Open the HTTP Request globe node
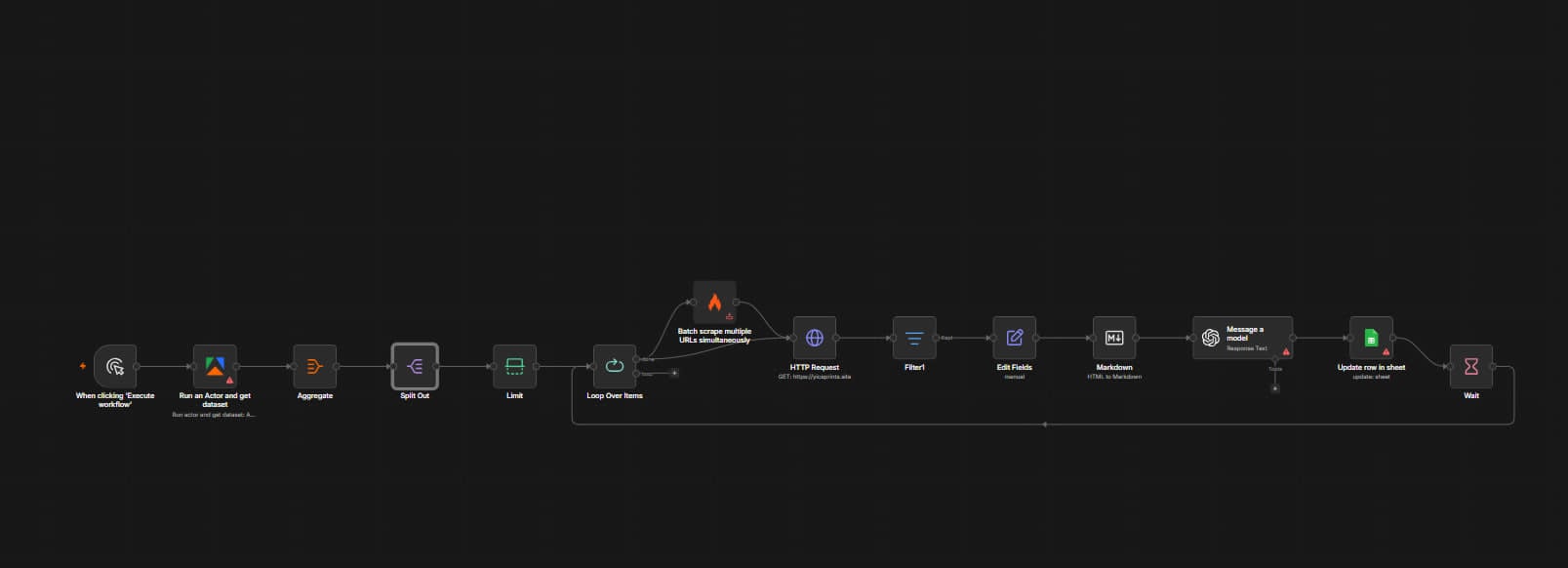 [815, 338]
